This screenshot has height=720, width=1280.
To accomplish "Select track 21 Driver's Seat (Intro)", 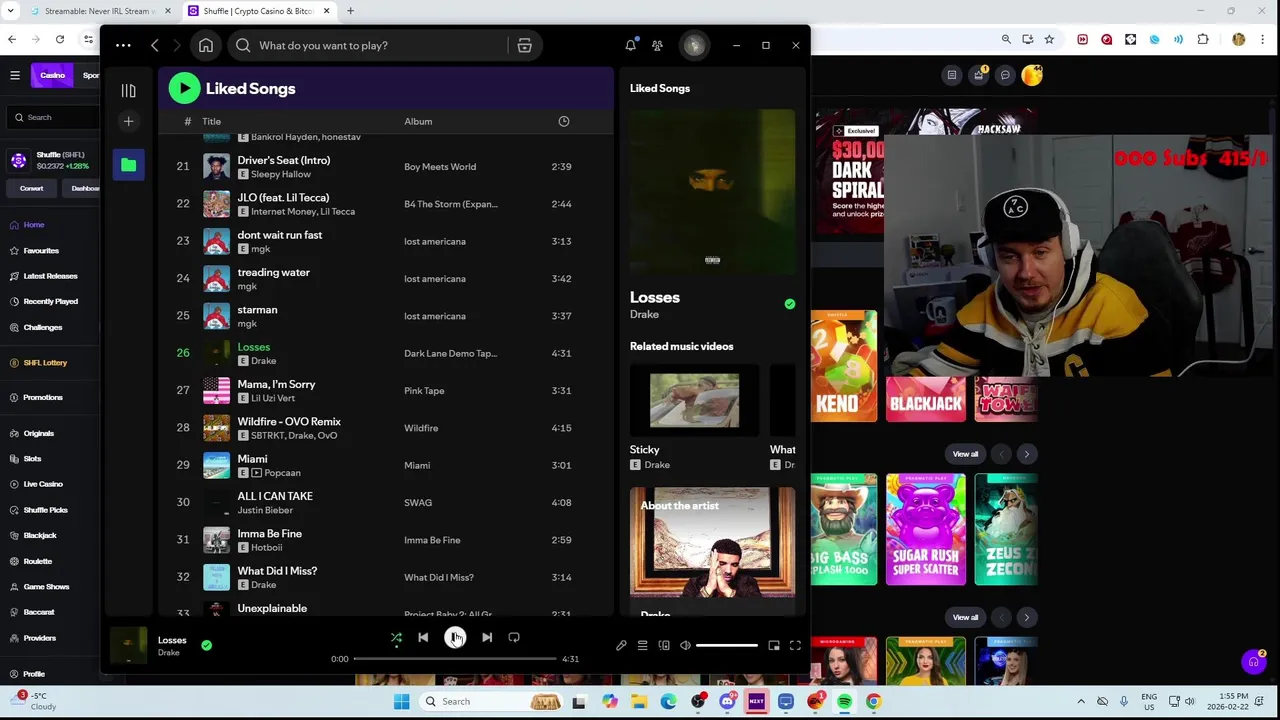I will click(x=385, y=167).
